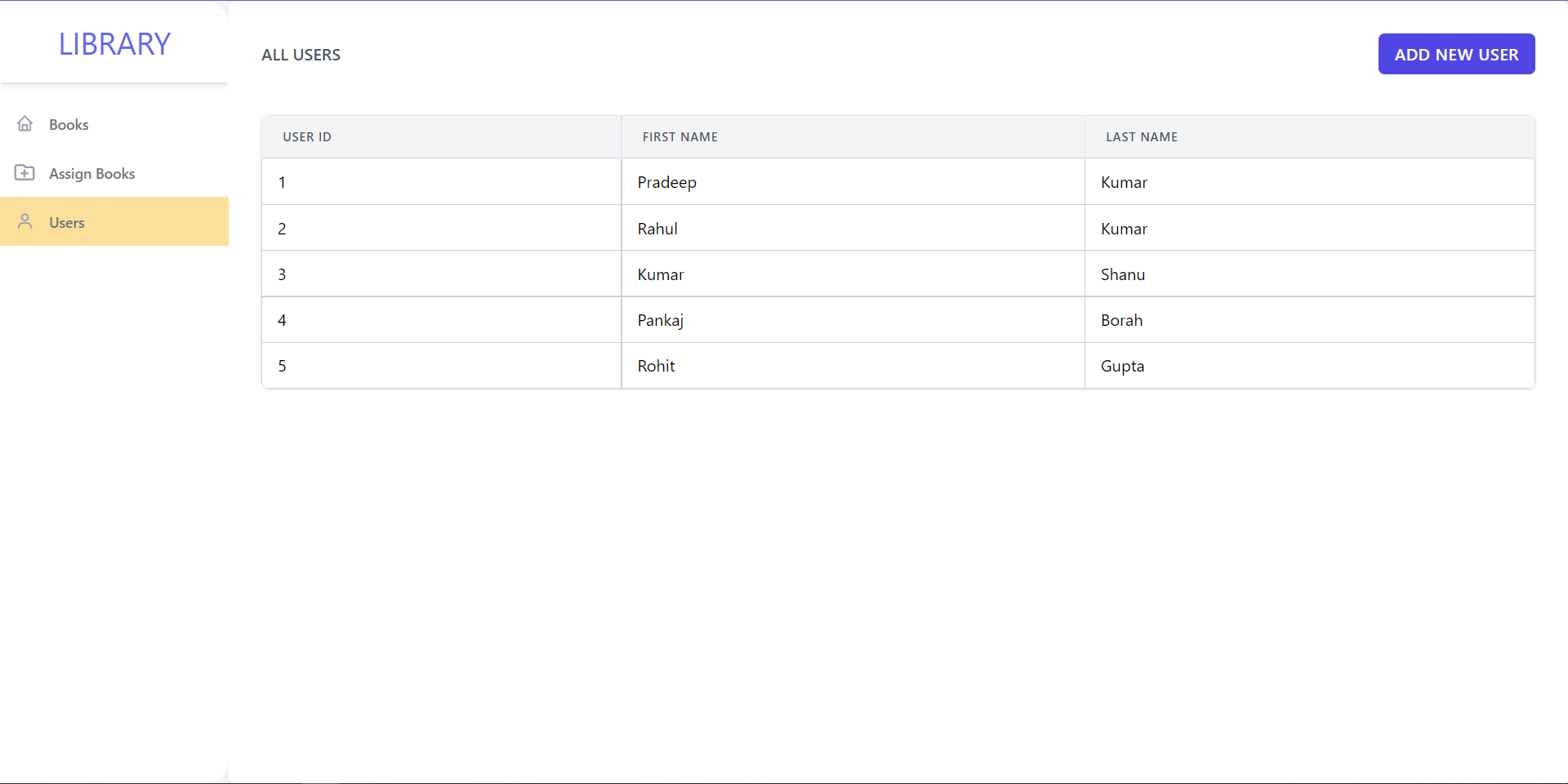Click the folder-plus icon for Assign Books

(x=24, y=173)
